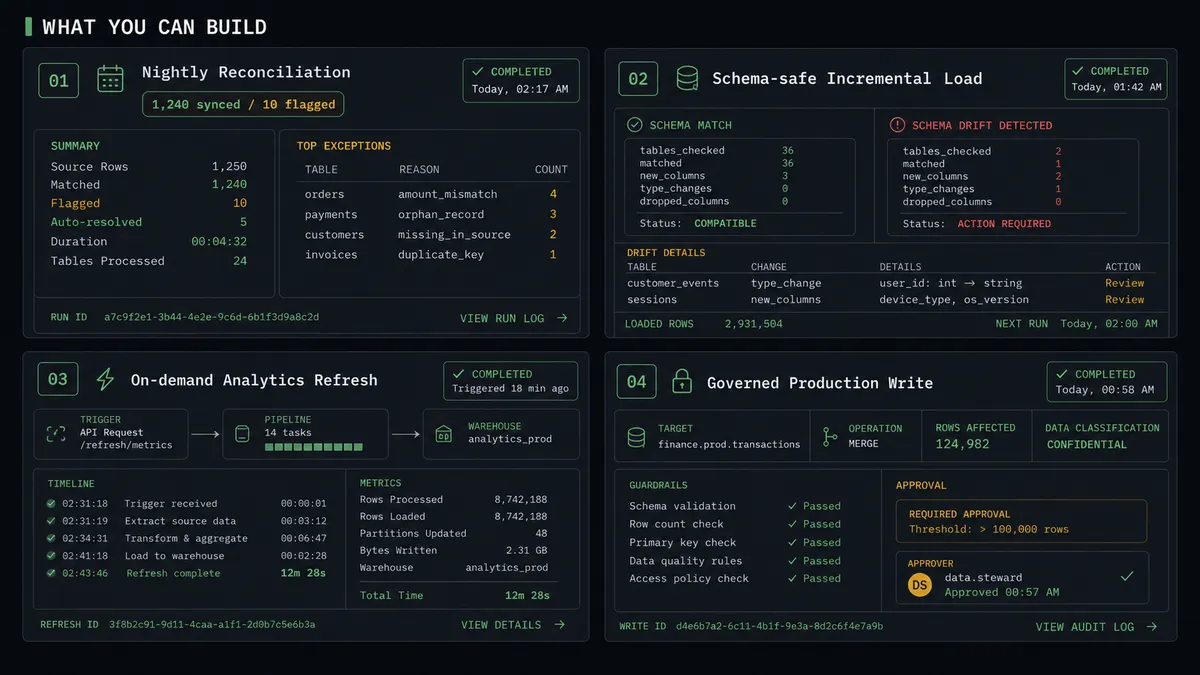The width and height of the screenshot is (1200, 675).
Task: Click the check icon for Load to warehouse step
Action: click(51, 556)
